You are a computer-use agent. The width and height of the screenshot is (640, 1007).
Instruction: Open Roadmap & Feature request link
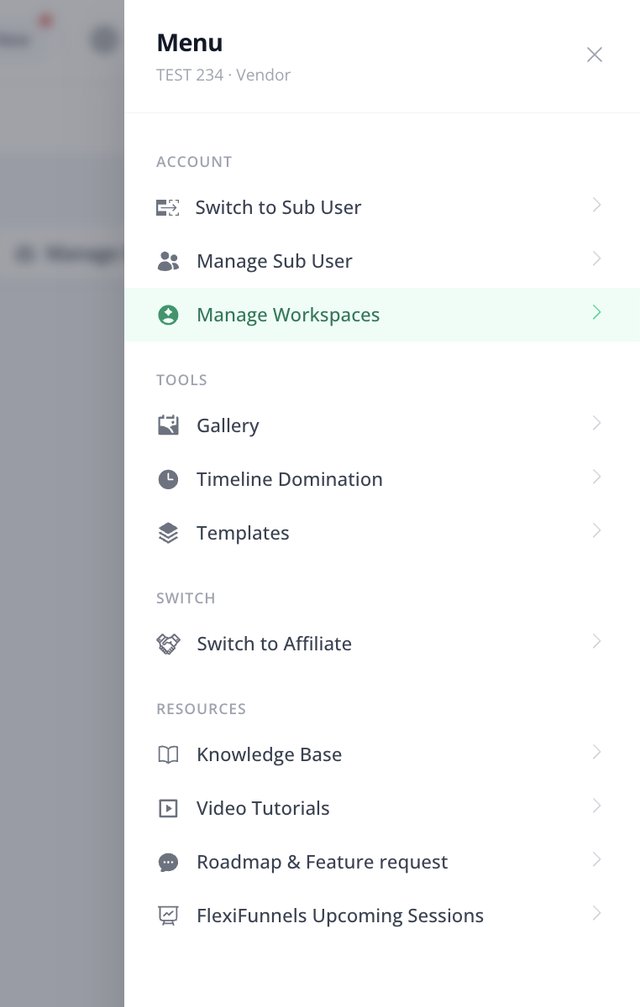[382, 862]
